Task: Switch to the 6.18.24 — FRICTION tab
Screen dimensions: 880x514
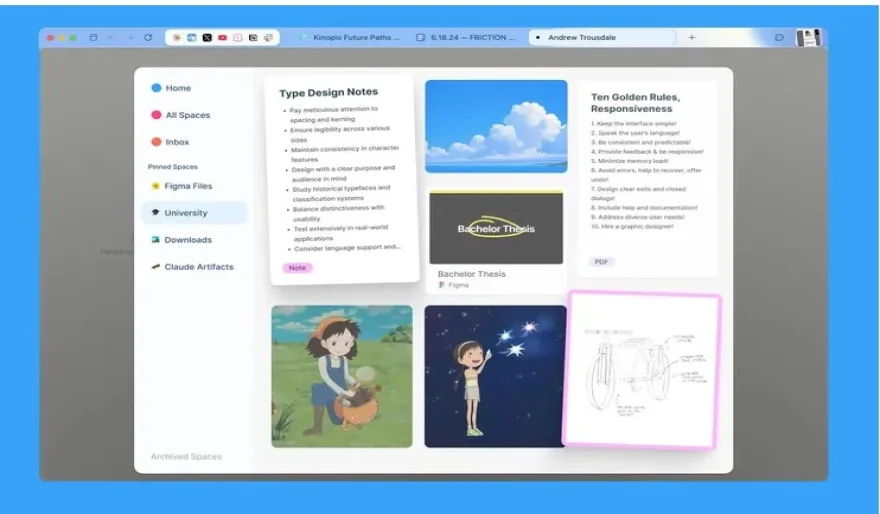Action: click(x=466, y=38)
